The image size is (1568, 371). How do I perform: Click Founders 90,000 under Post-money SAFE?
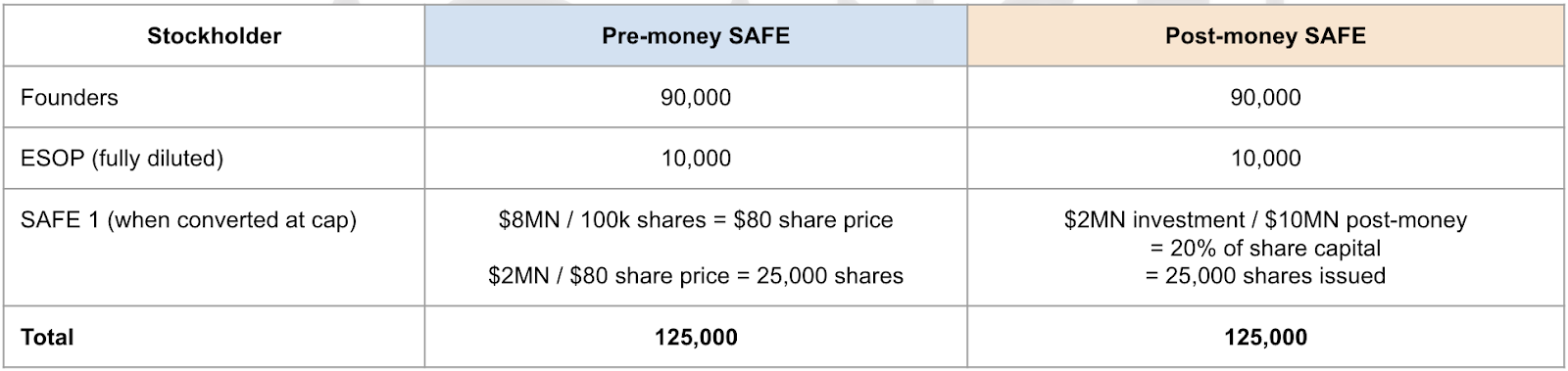(1265, 98)
